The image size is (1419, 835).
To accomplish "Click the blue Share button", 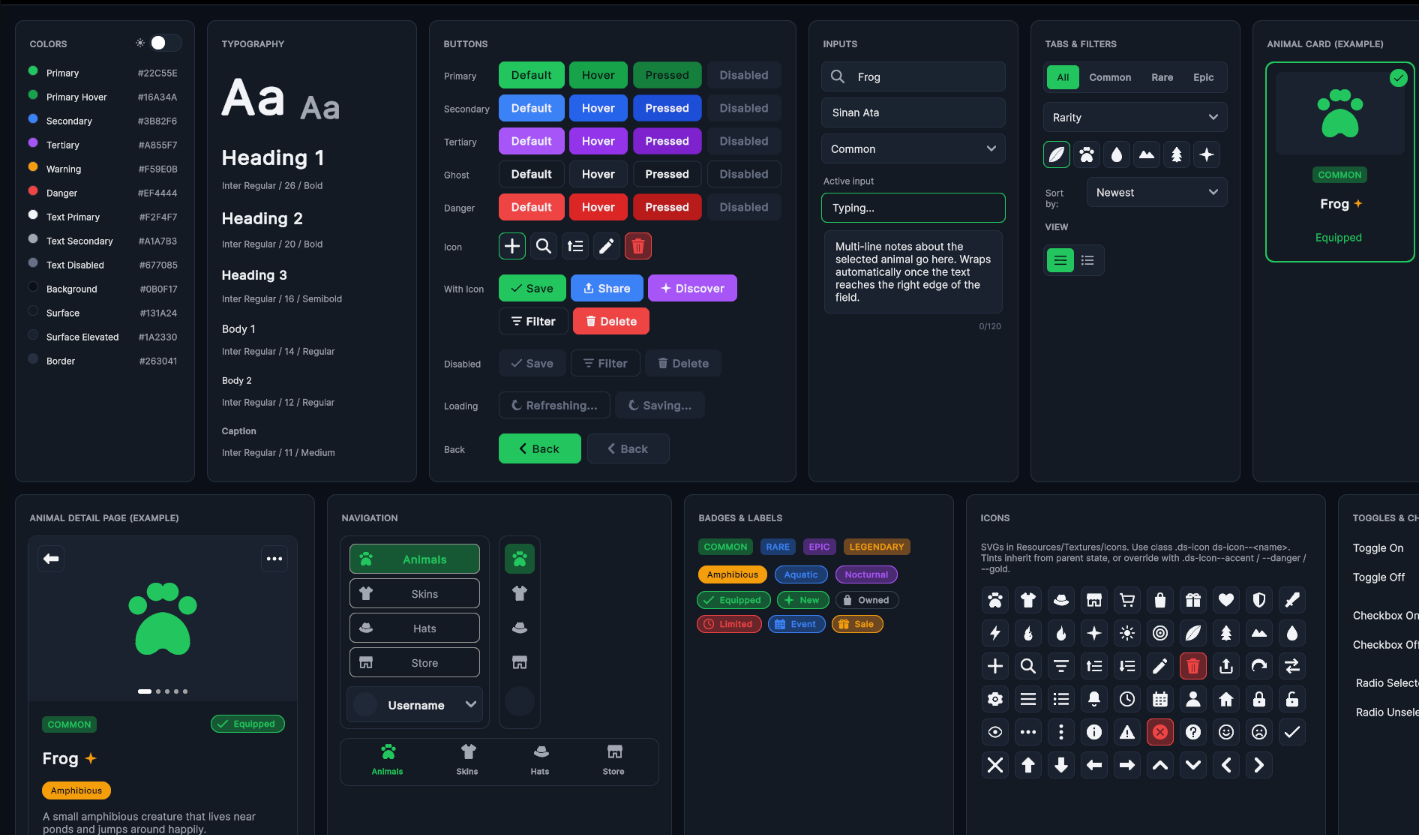I will click(607, 288).
